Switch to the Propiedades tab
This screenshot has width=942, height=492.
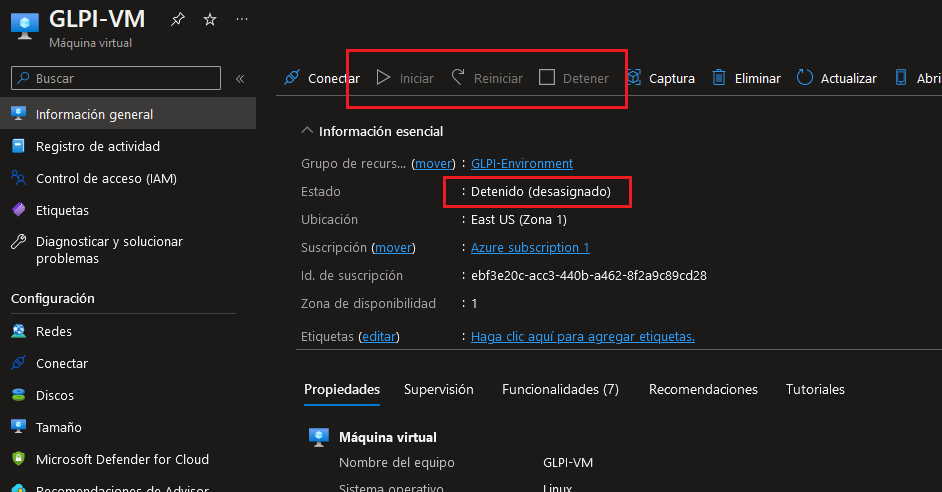(342, 389)
